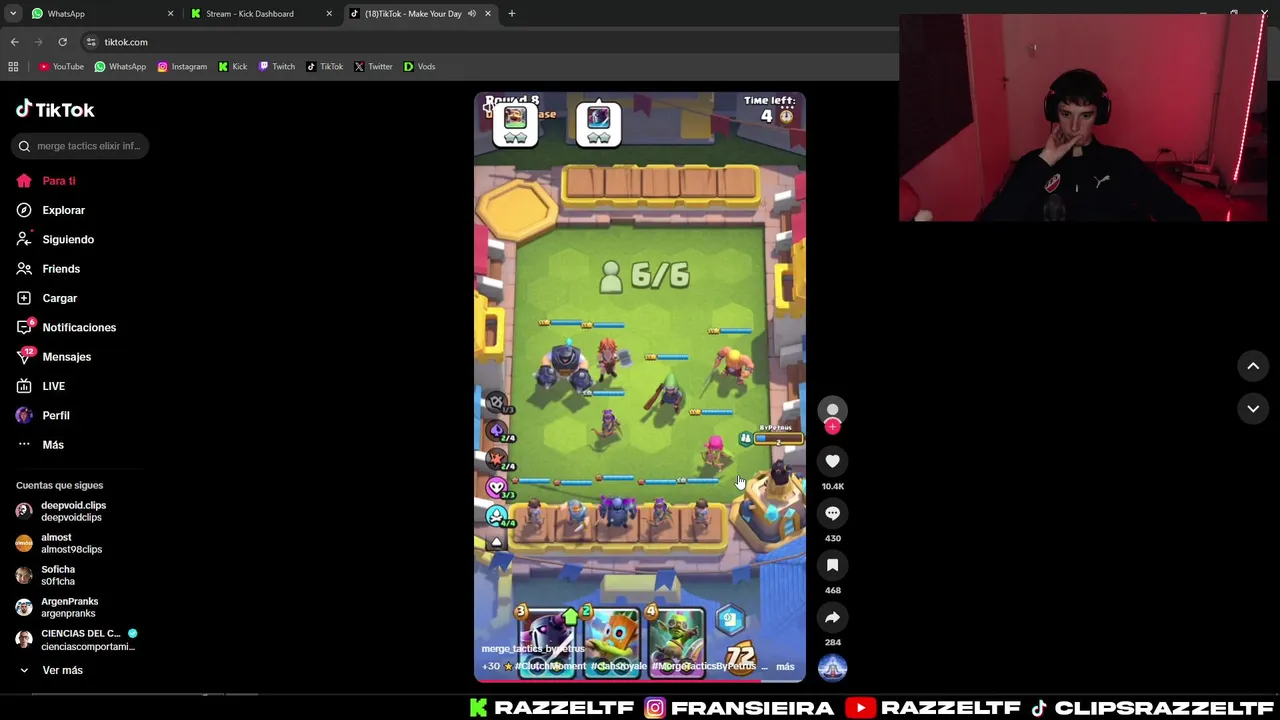Viewport: 1280px width, 720px height.
Task: Open the spinning music disc icon
Action: pyautogui.click(x=832, y=668)
